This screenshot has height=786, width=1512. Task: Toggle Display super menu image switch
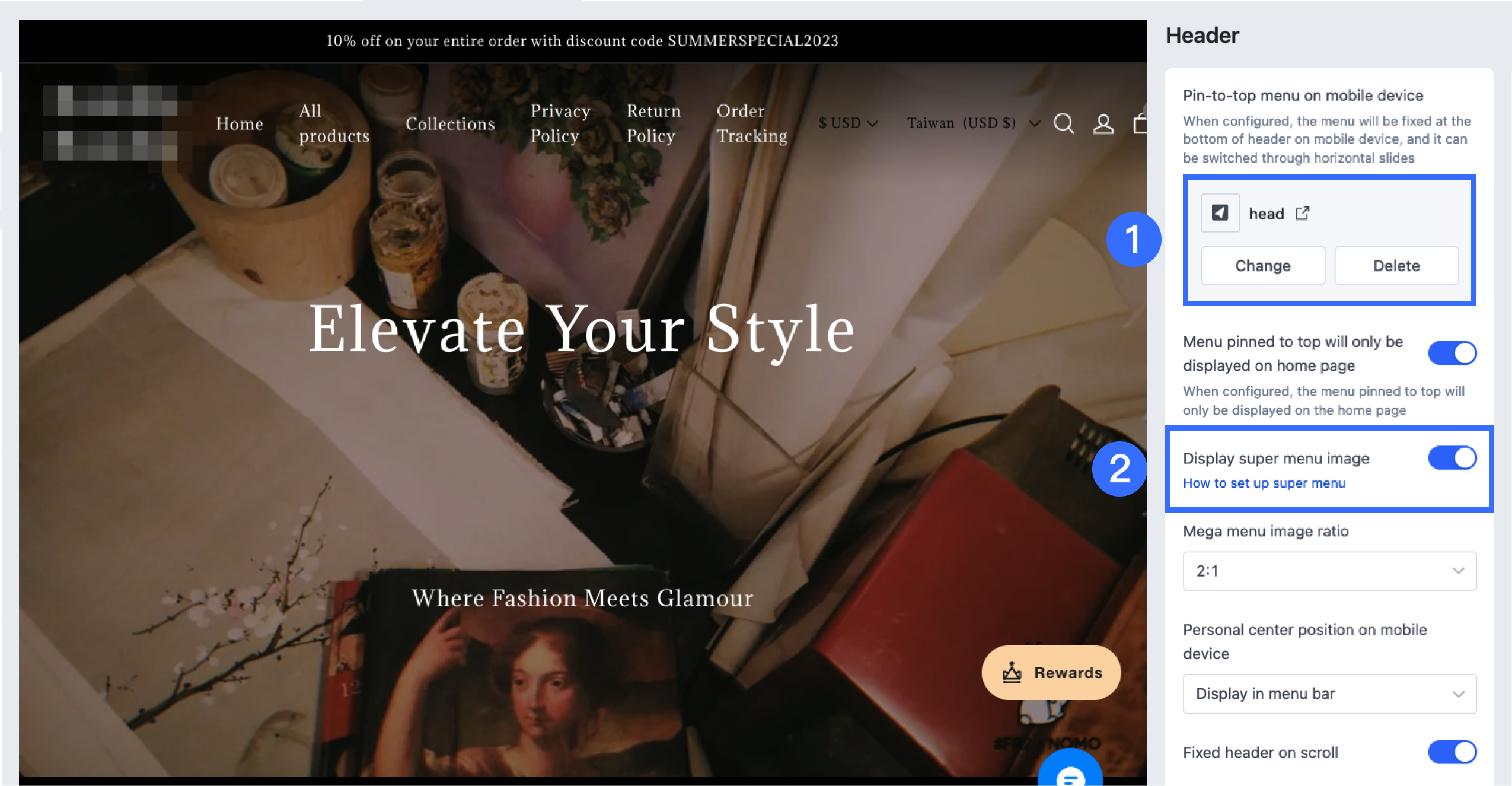click(1452, 458)
